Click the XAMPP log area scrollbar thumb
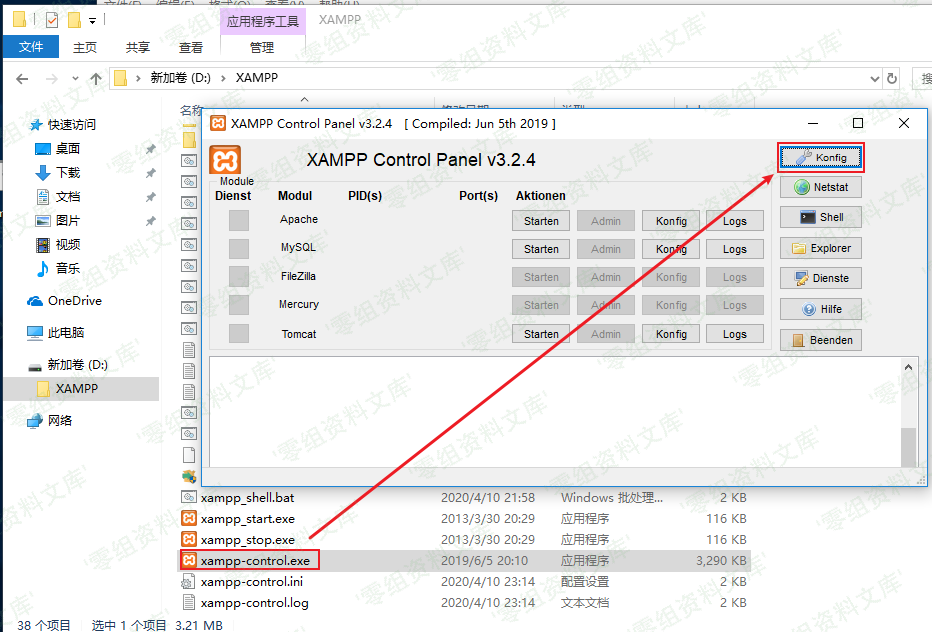932x632 pixels. 908,447
